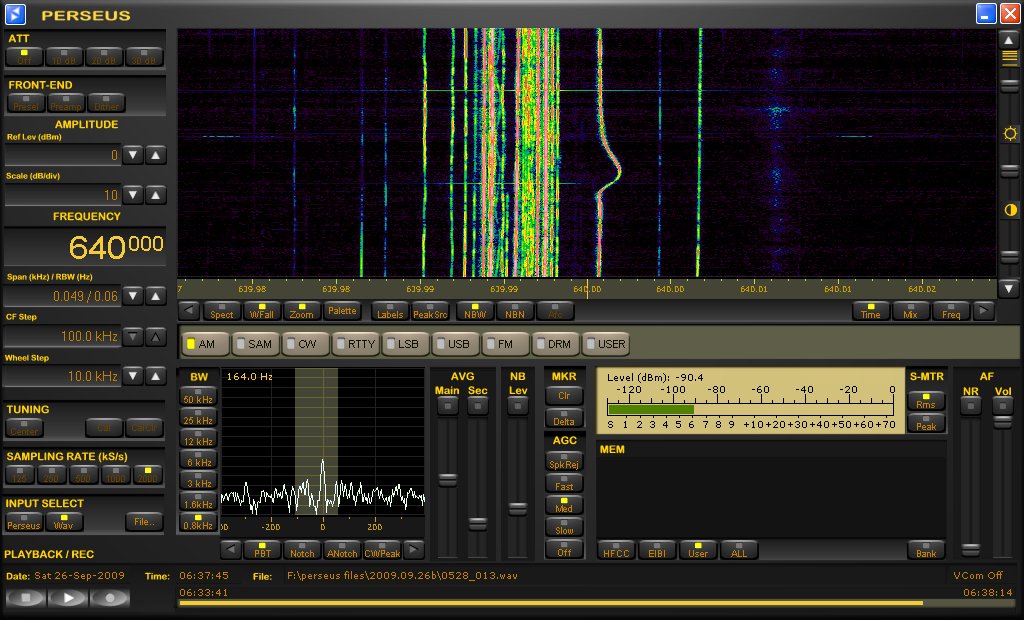Screen dimensions: 1024x620
Task: Click the Palette button
Action: (x=342, y=311)
